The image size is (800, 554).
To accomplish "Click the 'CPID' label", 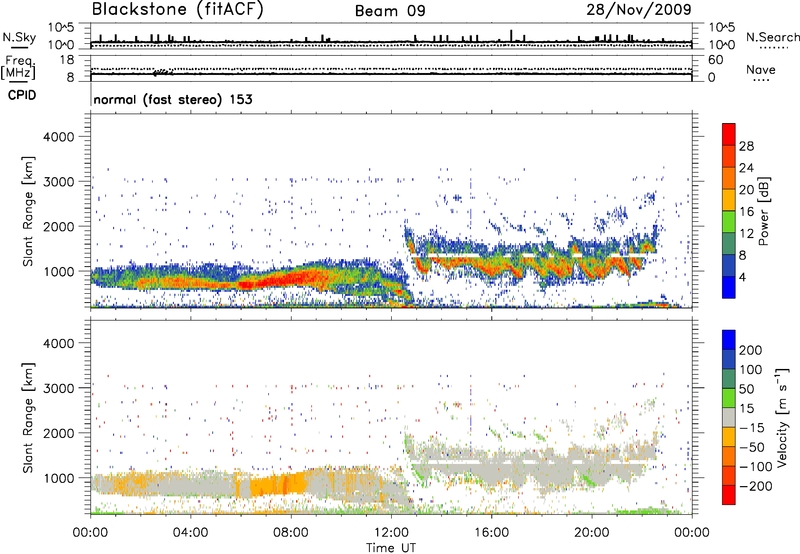I will tap(22, 95).
